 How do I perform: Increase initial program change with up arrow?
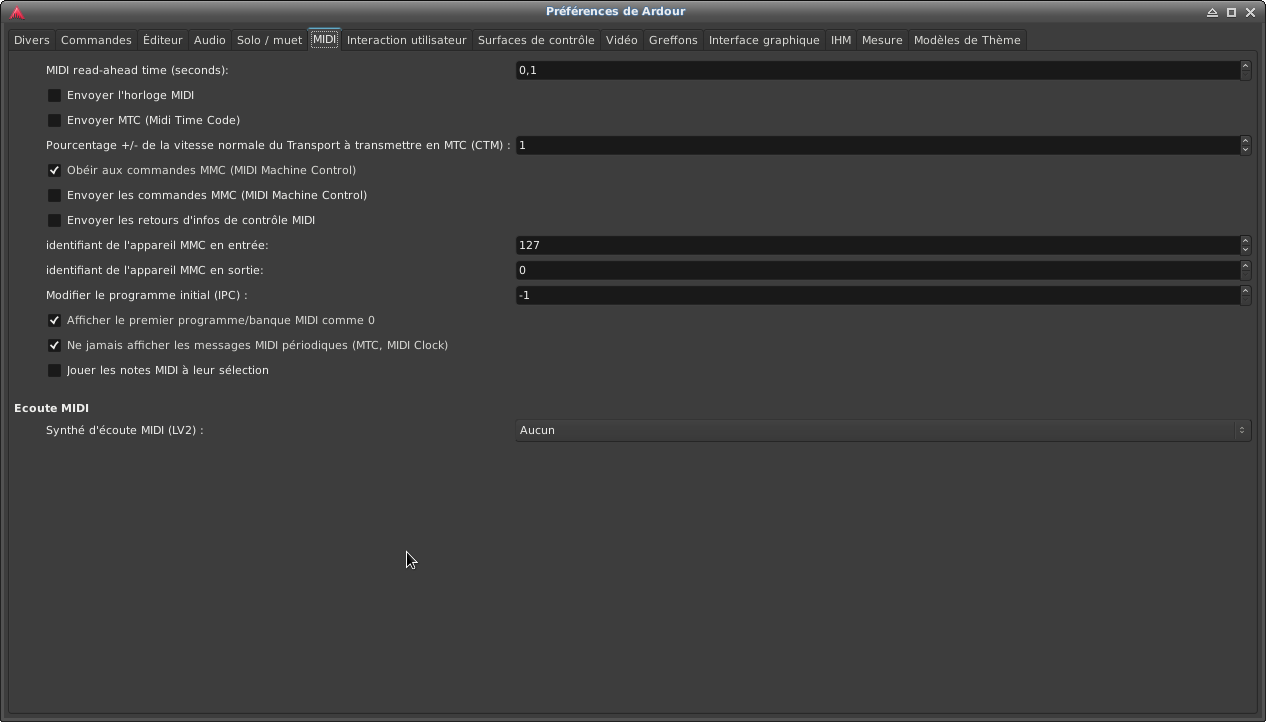1245,291
